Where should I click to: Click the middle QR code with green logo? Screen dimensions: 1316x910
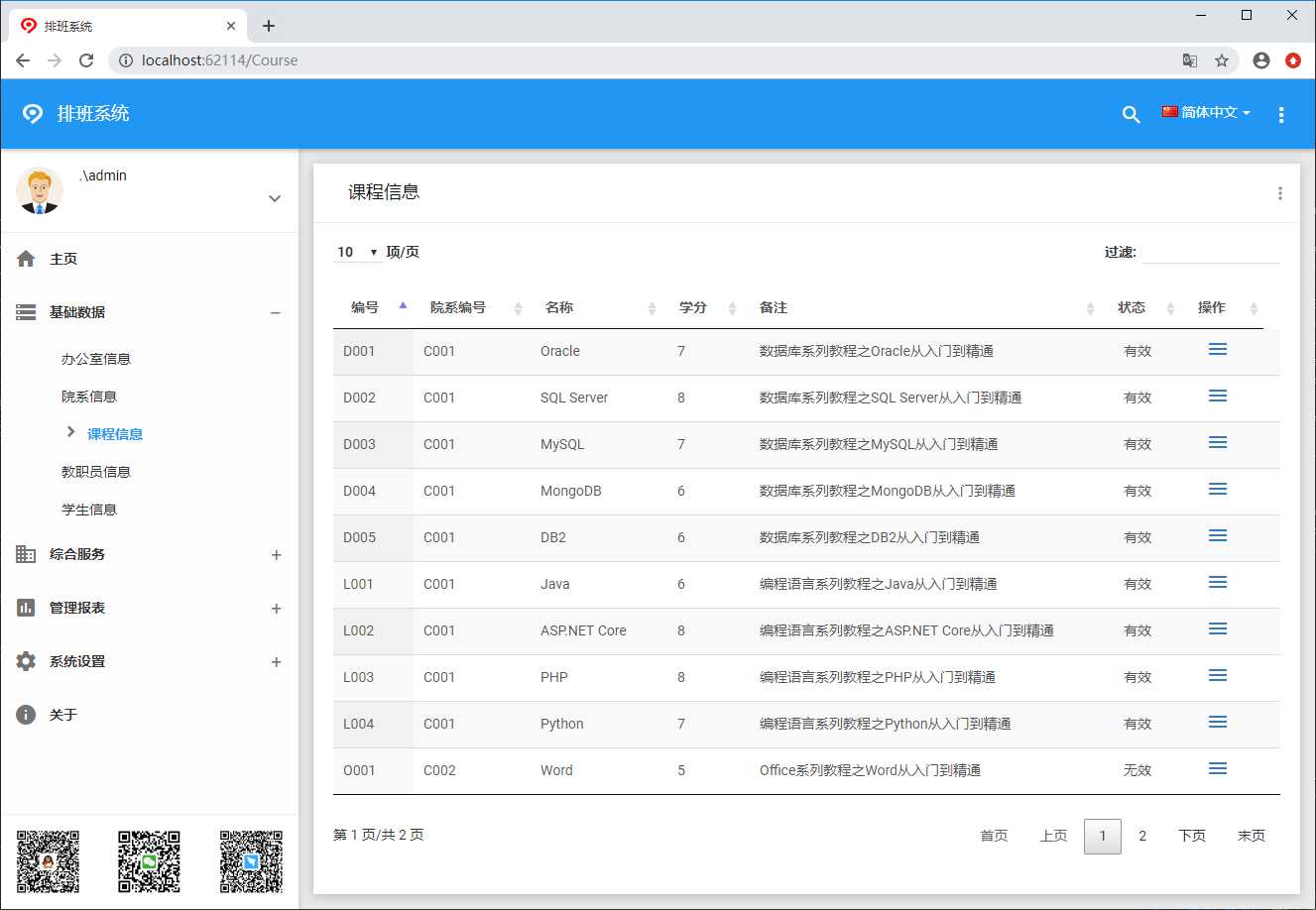coord(149,861)
